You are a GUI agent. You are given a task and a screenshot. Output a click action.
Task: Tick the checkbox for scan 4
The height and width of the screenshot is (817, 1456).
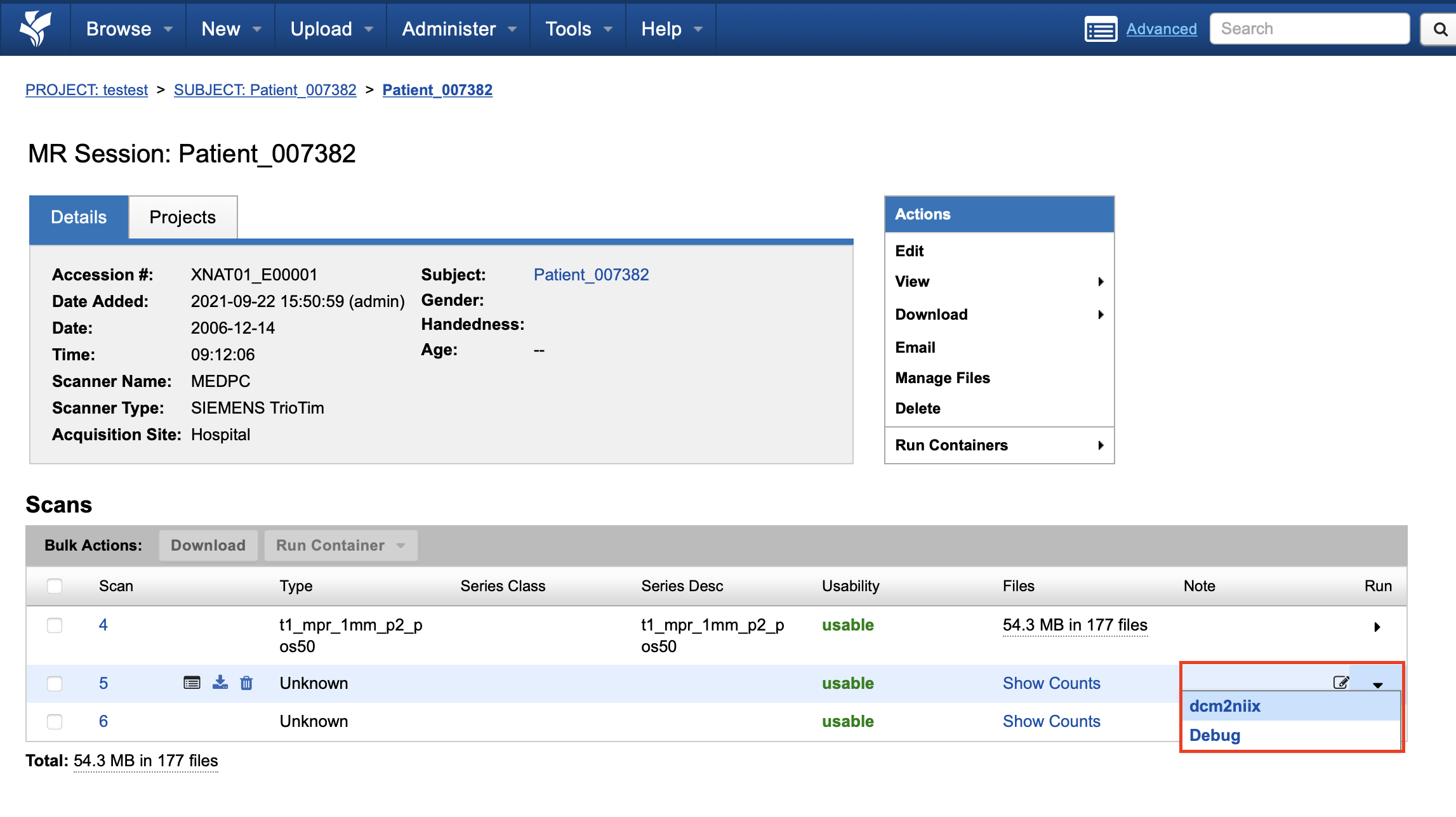pyautogui.click(x=55, y=625)
